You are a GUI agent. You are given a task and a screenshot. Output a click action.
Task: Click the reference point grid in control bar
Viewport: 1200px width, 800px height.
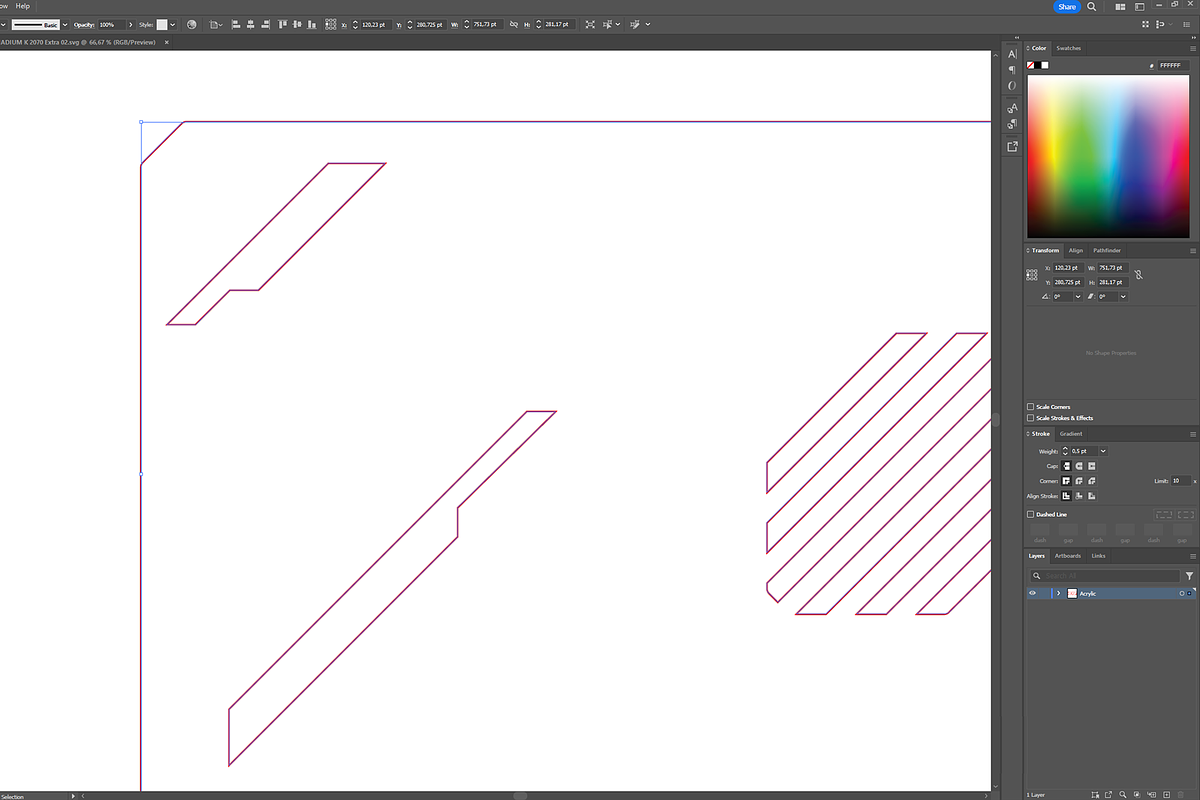tap(331, 24)
